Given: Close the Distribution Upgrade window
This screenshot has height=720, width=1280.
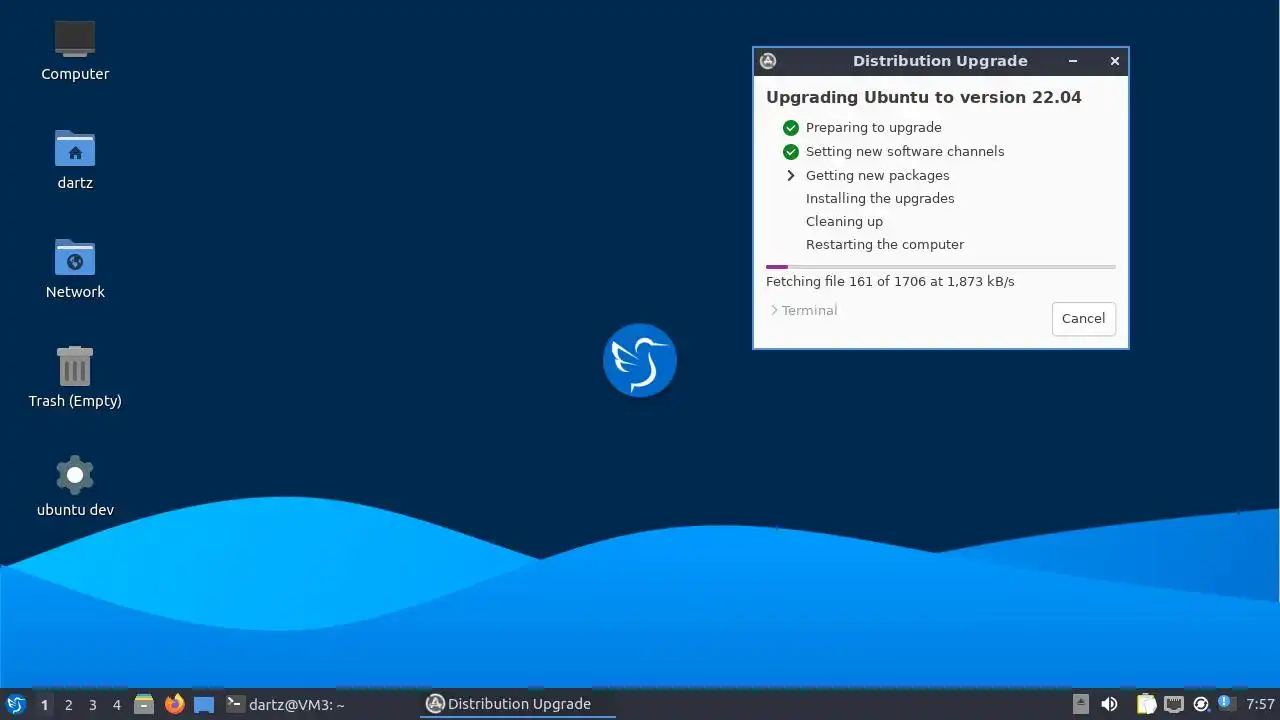Looking at the screenshot, I should (x=1115, y=61).
